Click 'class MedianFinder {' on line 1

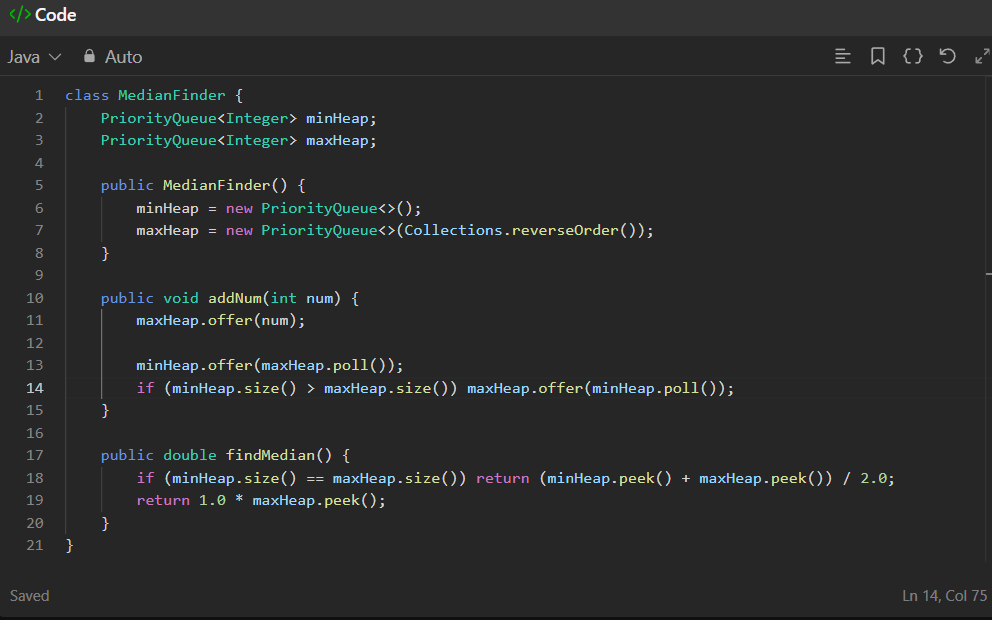154,96
